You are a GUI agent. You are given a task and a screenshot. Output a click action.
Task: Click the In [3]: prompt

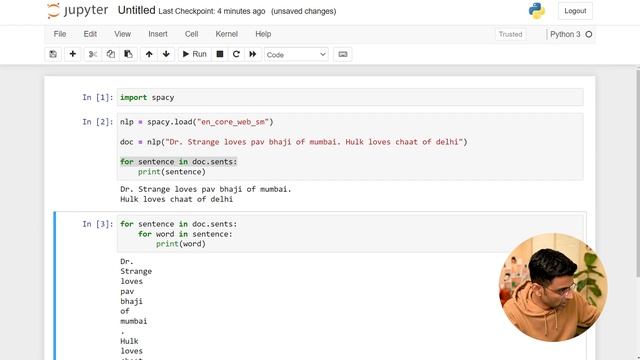point(98,224)
